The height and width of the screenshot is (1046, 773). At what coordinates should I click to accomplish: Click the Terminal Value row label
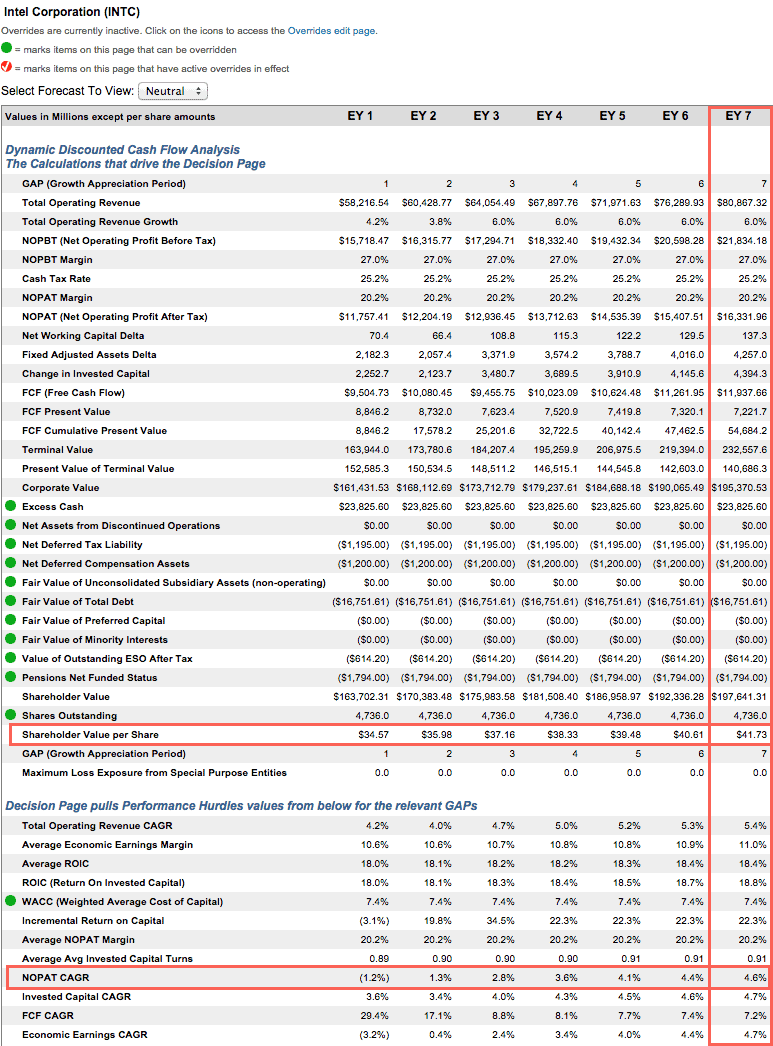pos(57,450)
